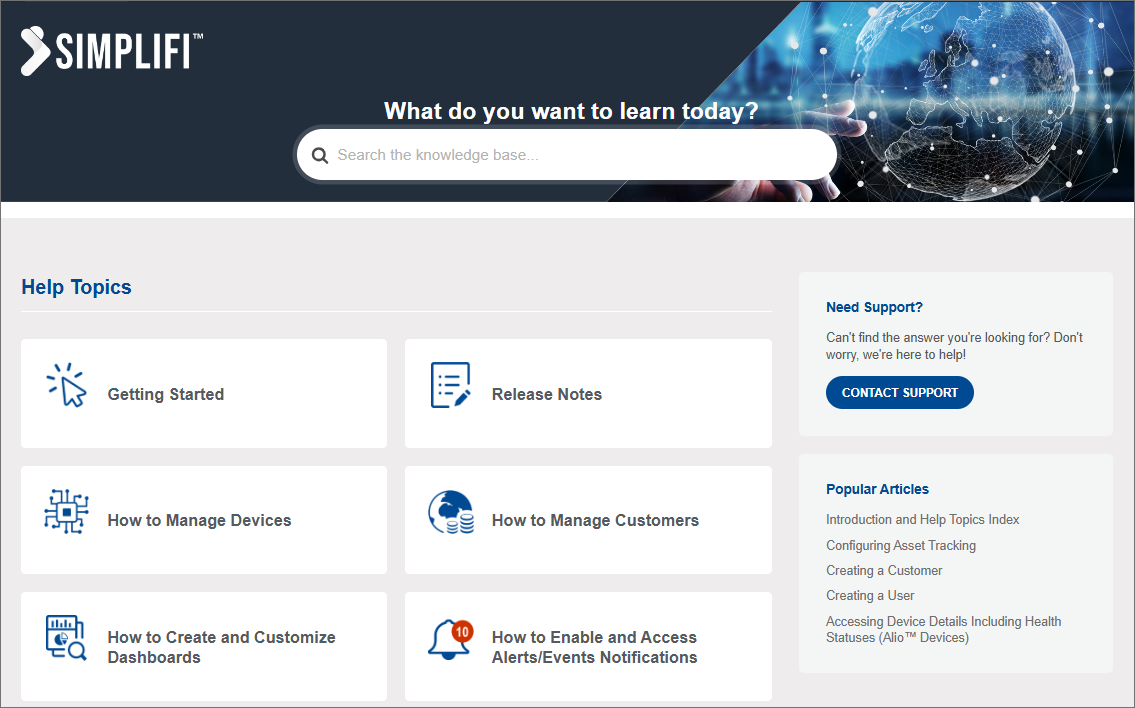Image resolution: width=1135 pixels, height=708 pixels.
Task: Click the Simplifi logo
Action: click(x=111, y=51)
